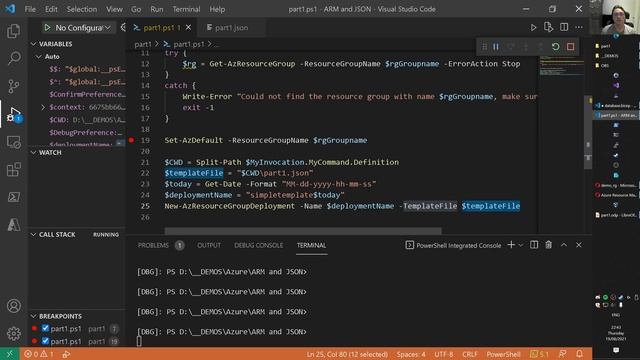The width and height of the screenshot is (640, 360).
Task: Change language mode via PowerShell status item
Action: click(503, 354)
